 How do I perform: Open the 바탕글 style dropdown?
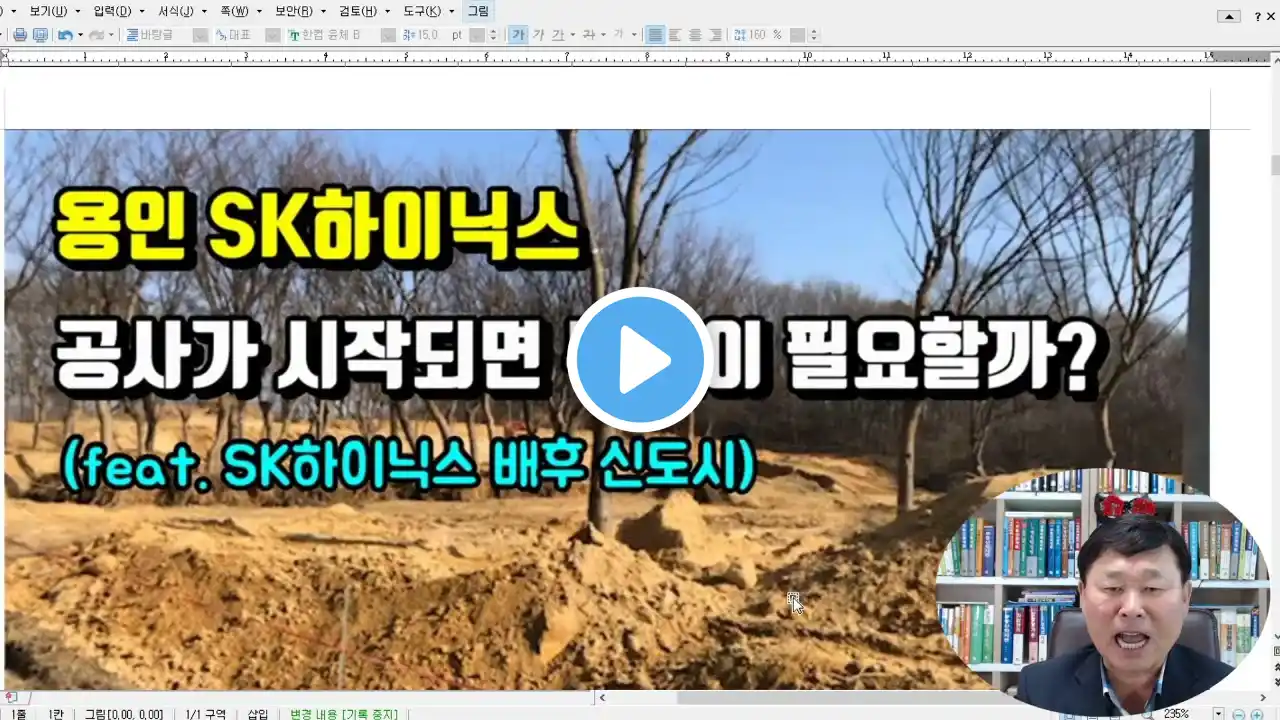pyautogui.click(x=200, y=35)
